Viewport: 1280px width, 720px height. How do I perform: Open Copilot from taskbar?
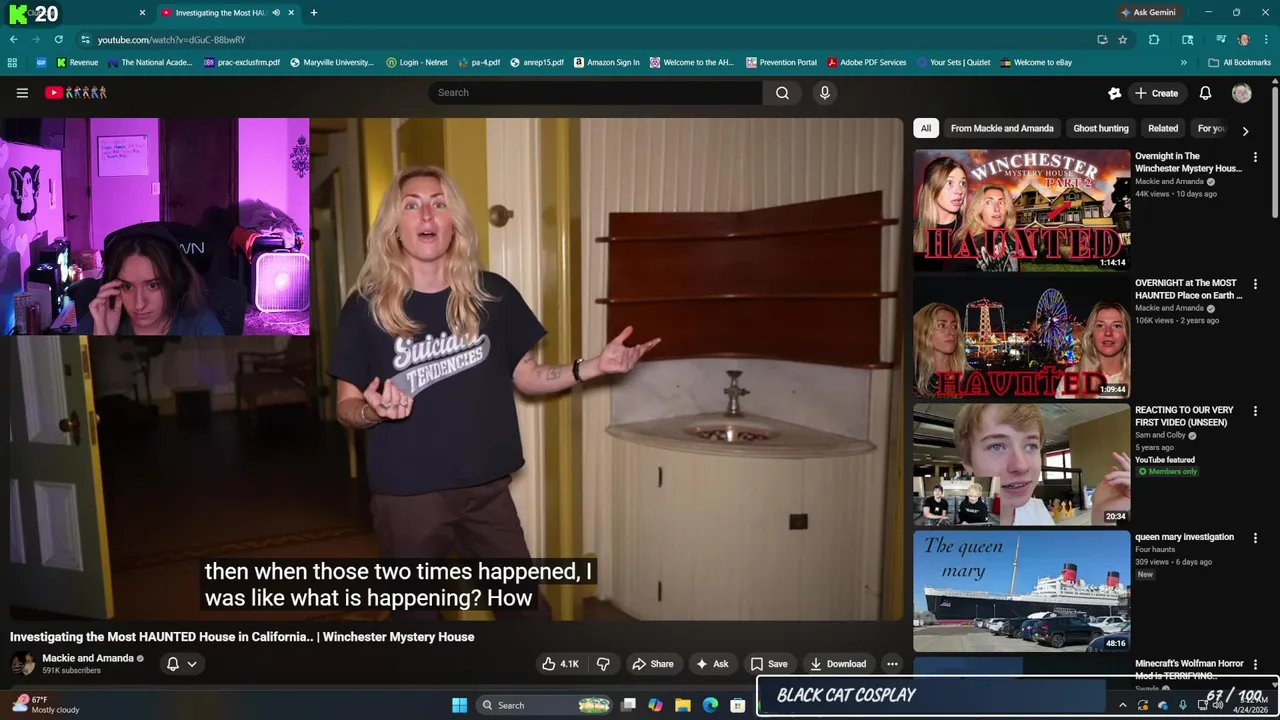pyautogui.click(x=655, y=705)
